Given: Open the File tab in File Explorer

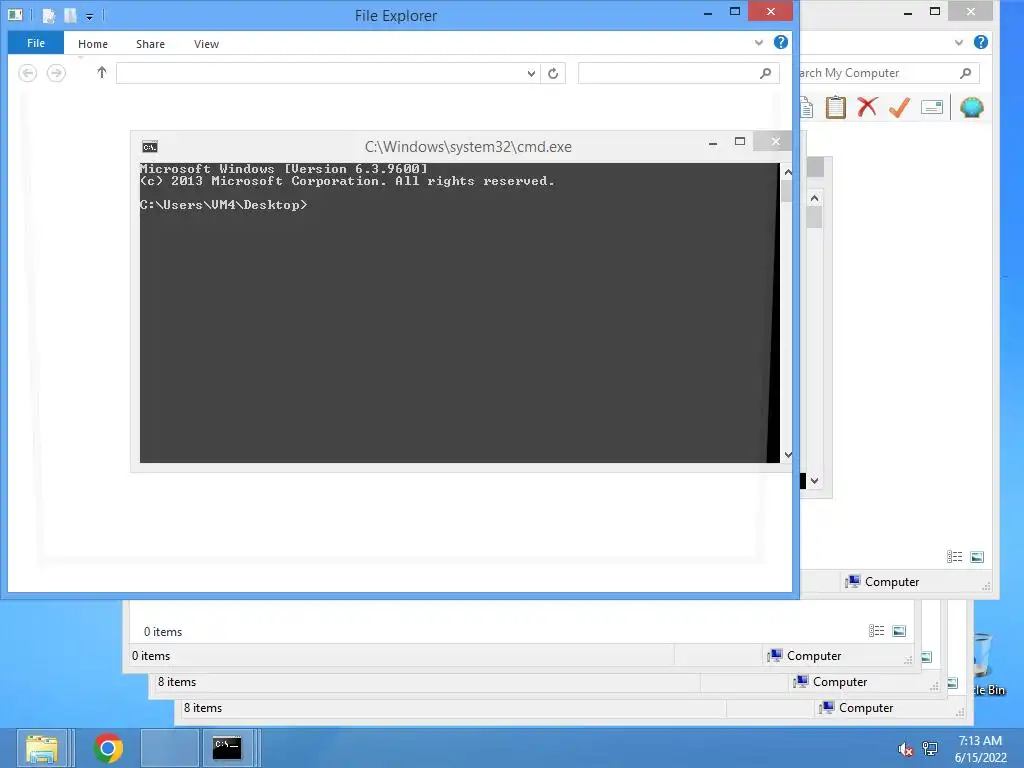Looking at the screenshot, I should point(36,43).
